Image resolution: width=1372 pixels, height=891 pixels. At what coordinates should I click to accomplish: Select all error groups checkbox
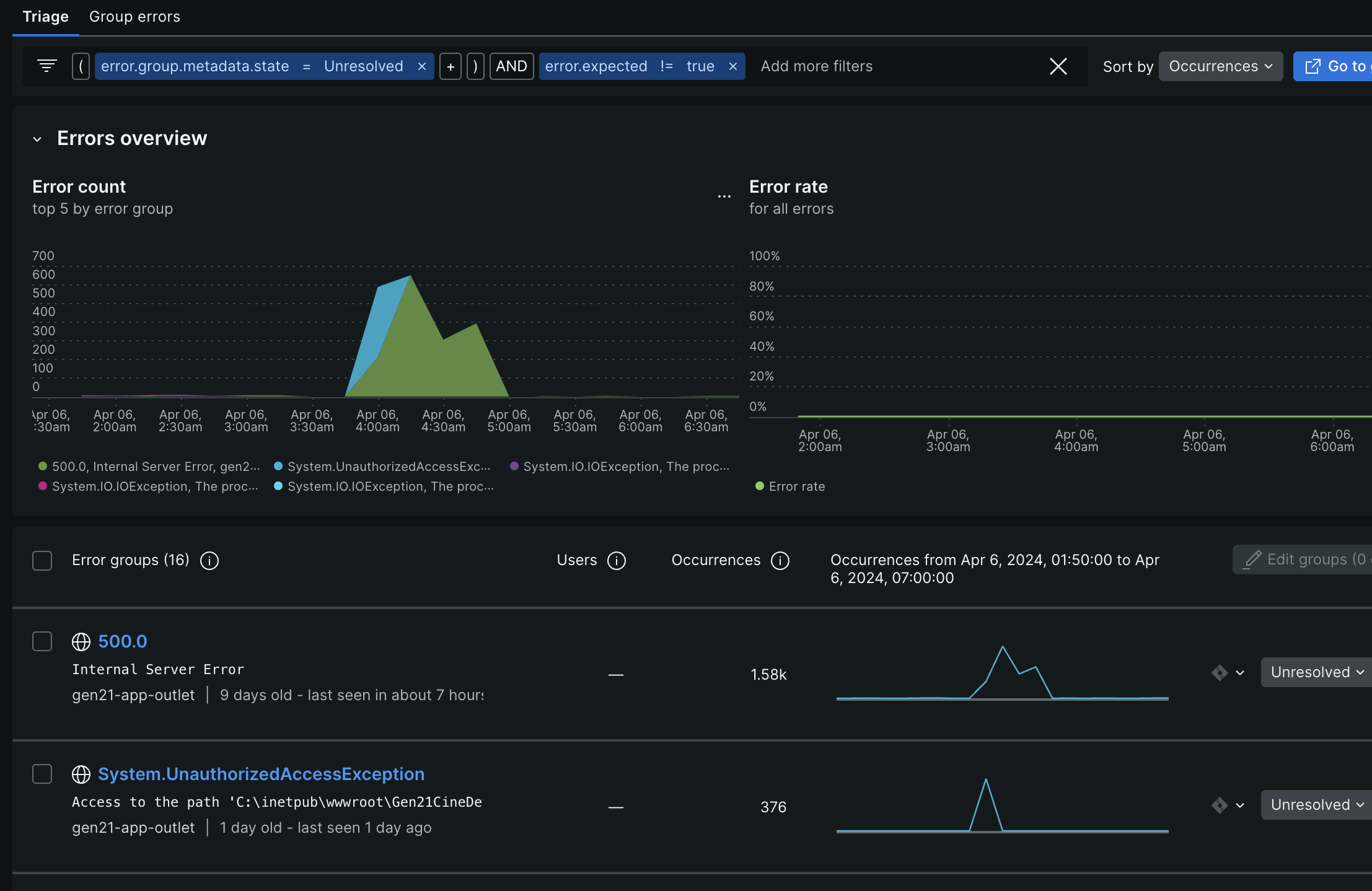click(42, 561)
